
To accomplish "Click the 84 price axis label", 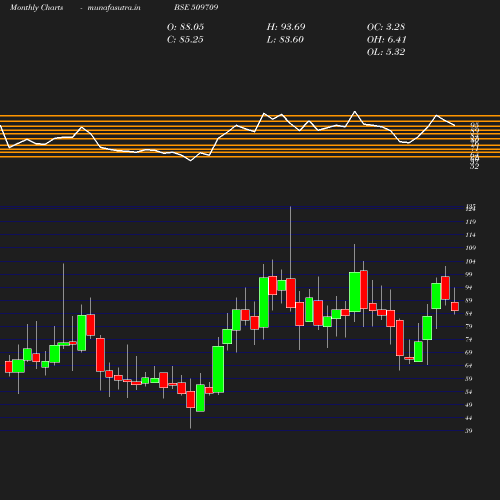I will pos(469,313).
